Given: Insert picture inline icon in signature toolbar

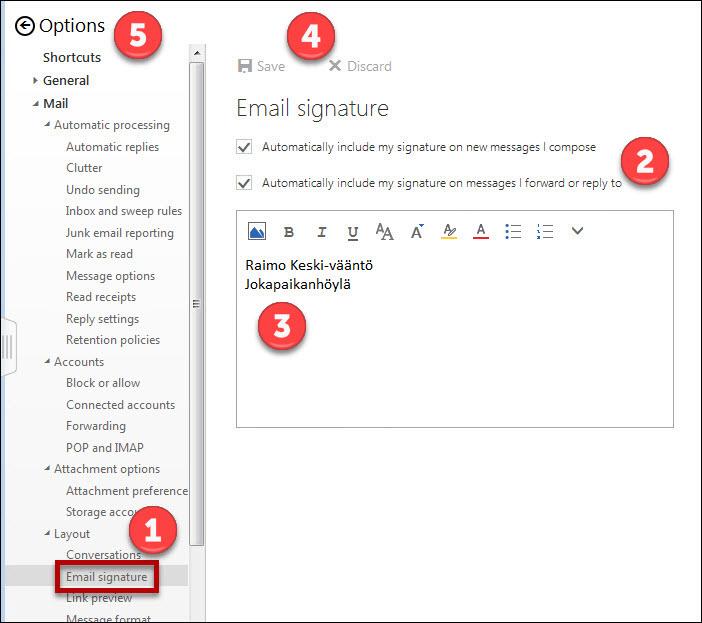Looking at the screenshot, I should coord(257,231).
